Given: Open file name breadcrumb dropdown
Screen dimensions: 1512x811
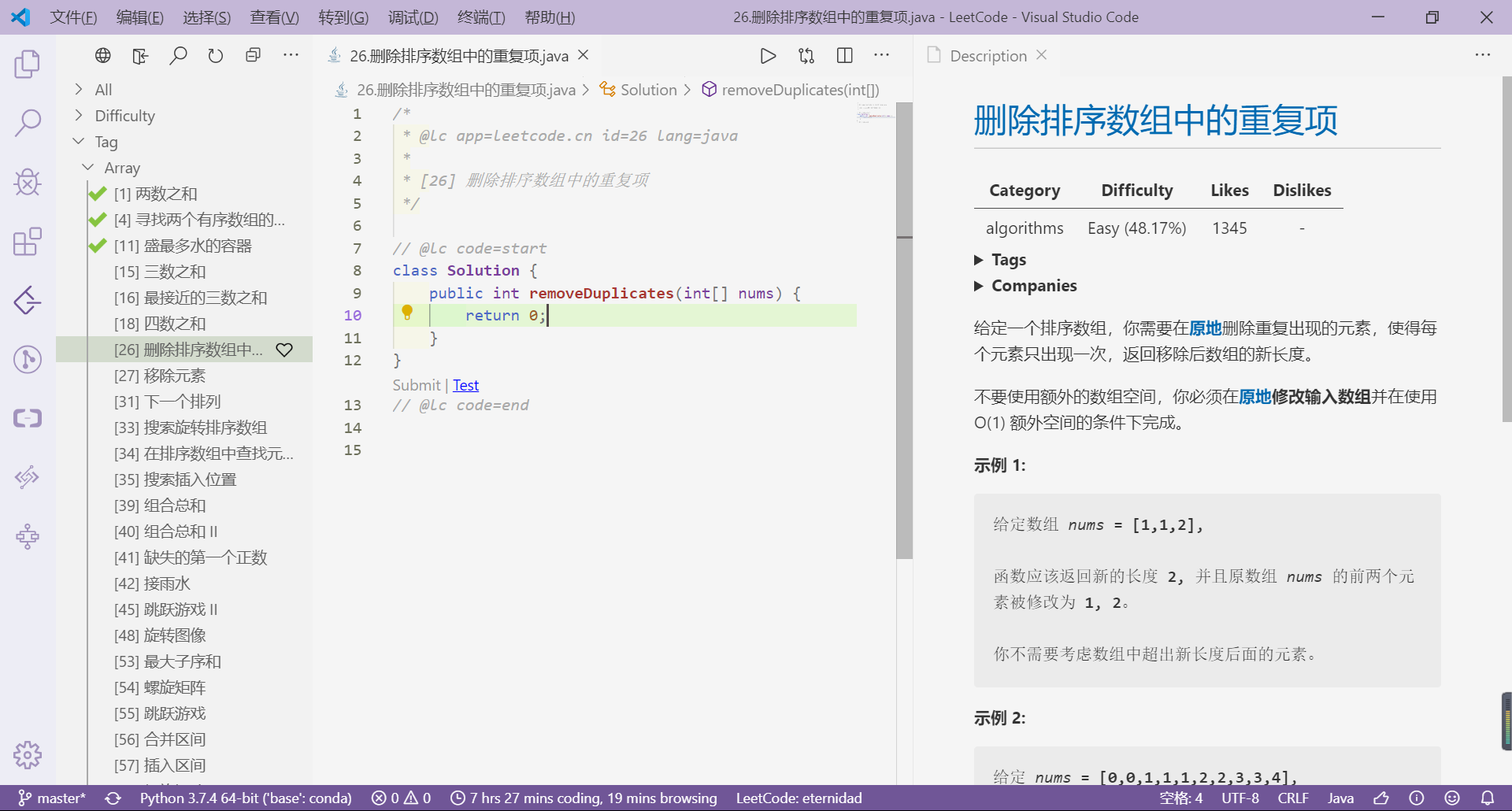Looking at the screenshot, I should tap(455, 90).
